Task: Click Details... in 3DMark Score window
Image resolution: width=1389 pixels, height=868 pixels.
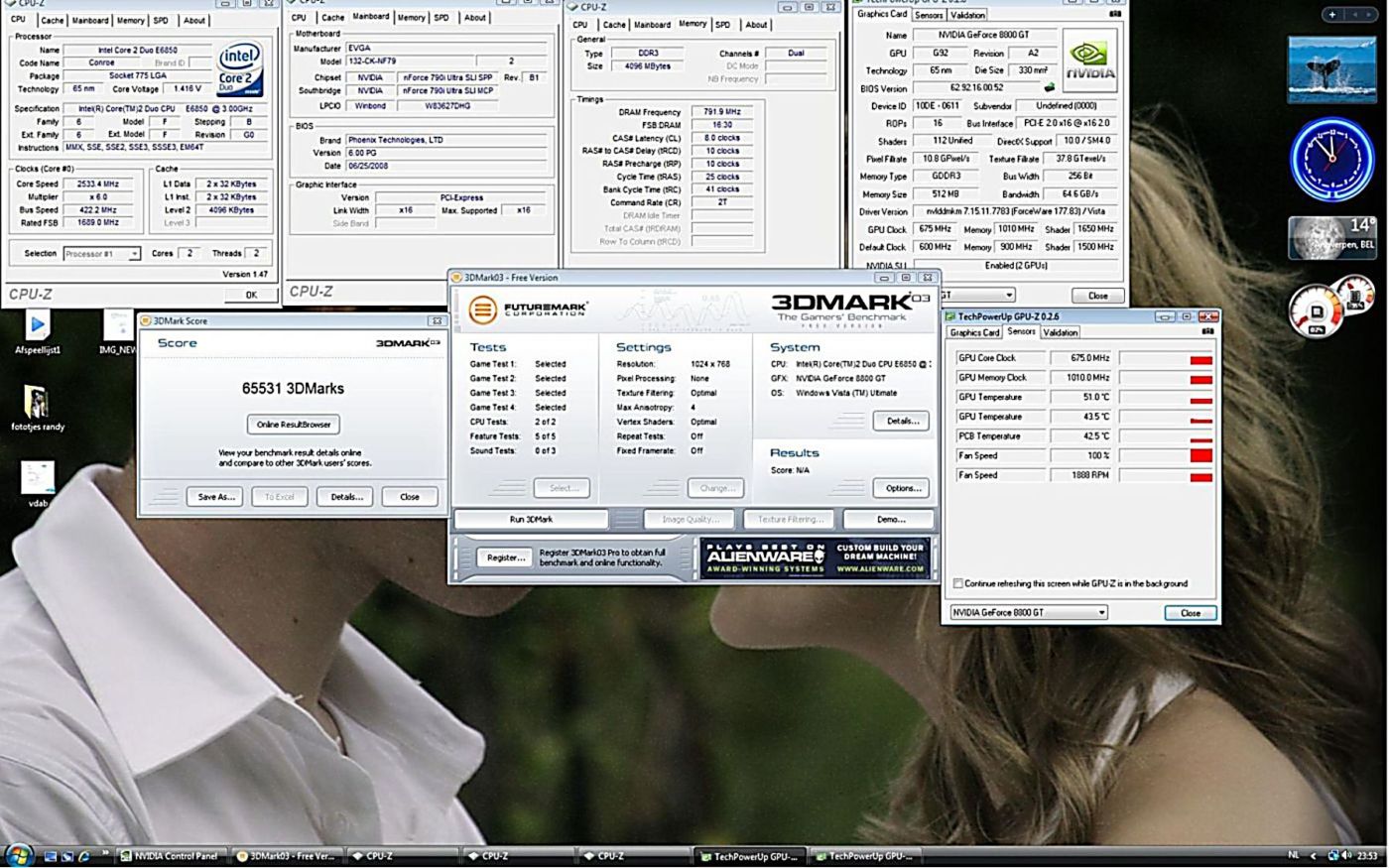Action: 346,497
